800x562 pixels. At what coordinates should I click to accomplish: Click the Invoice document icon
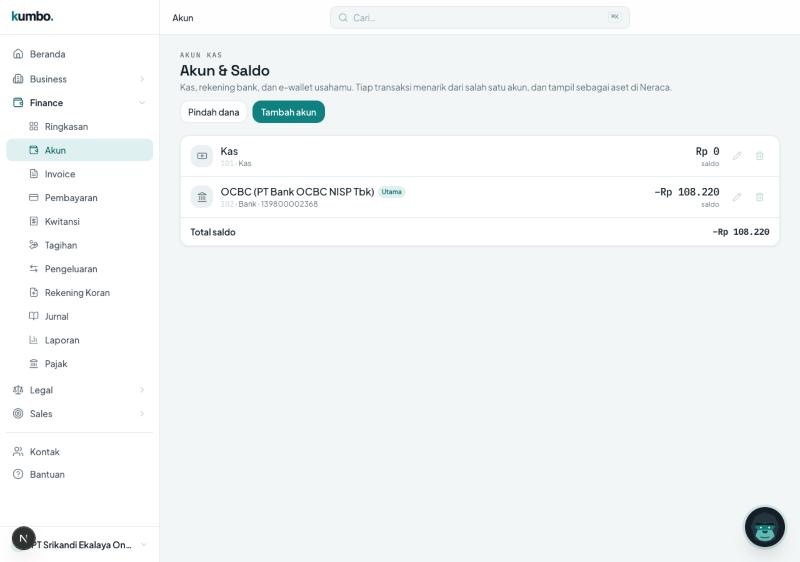pyautogui.click(x=34, y=173)
